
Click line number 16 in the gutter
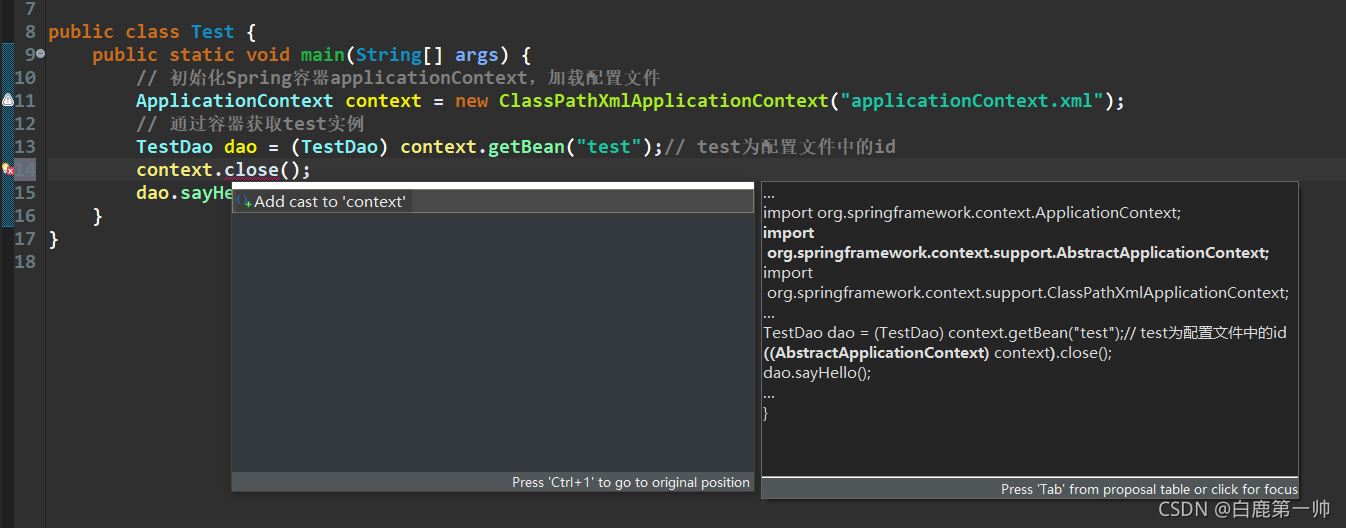tap(25, 216)
